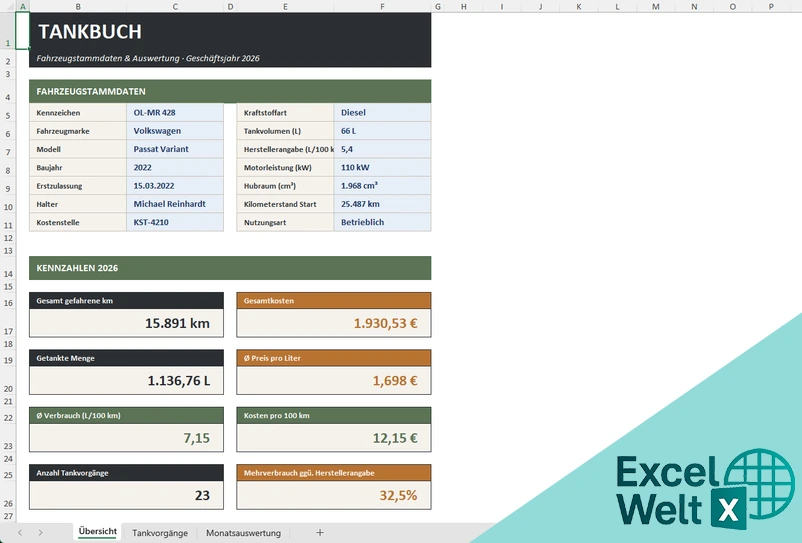Click the Motorleistung (kW) label

tap(278, 168)
